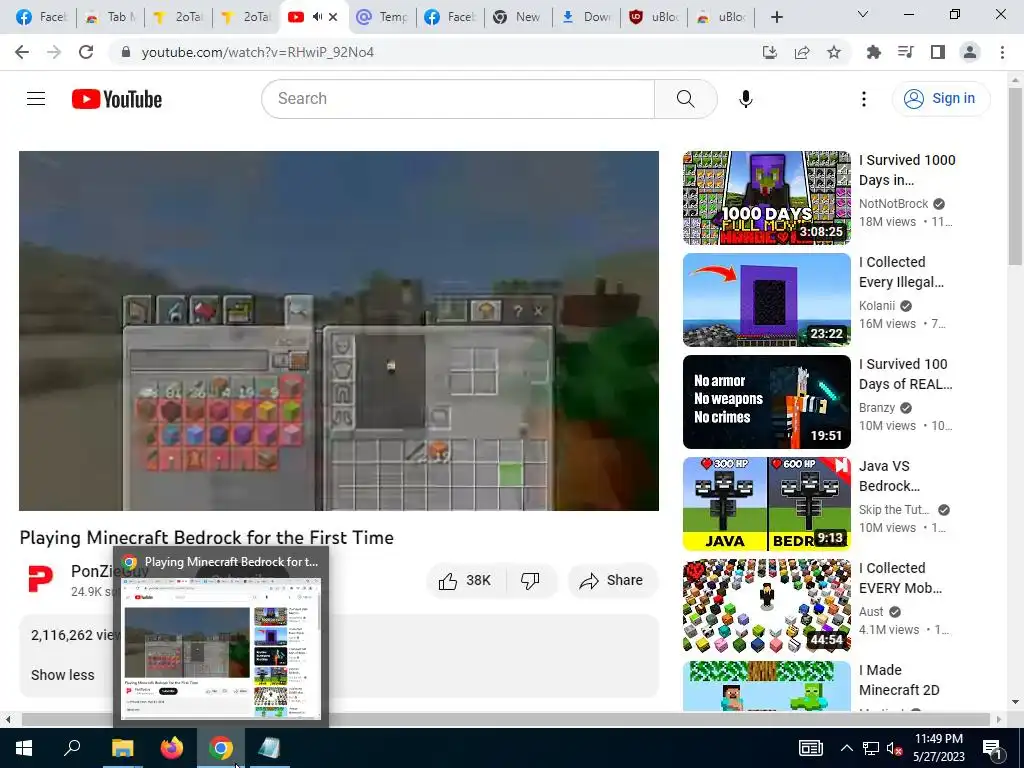Open tab search dropdown chevron
Image resolution: width=1024 pixels, height=768 pixels.
(863, 14)
